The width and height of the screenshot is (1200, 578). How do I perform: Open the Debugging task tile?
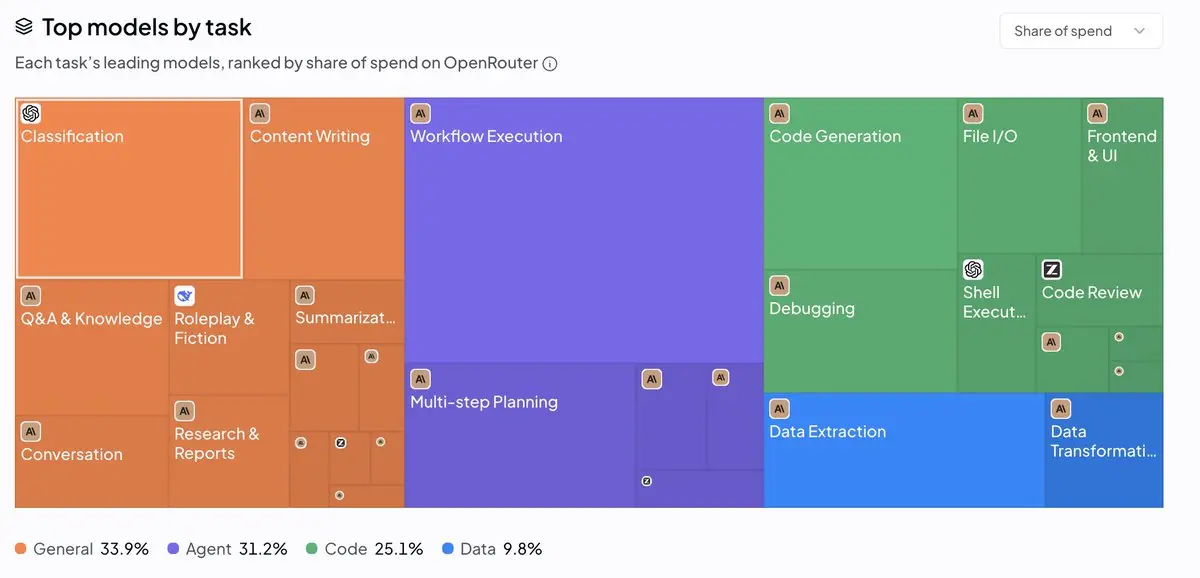click(860, 331)
